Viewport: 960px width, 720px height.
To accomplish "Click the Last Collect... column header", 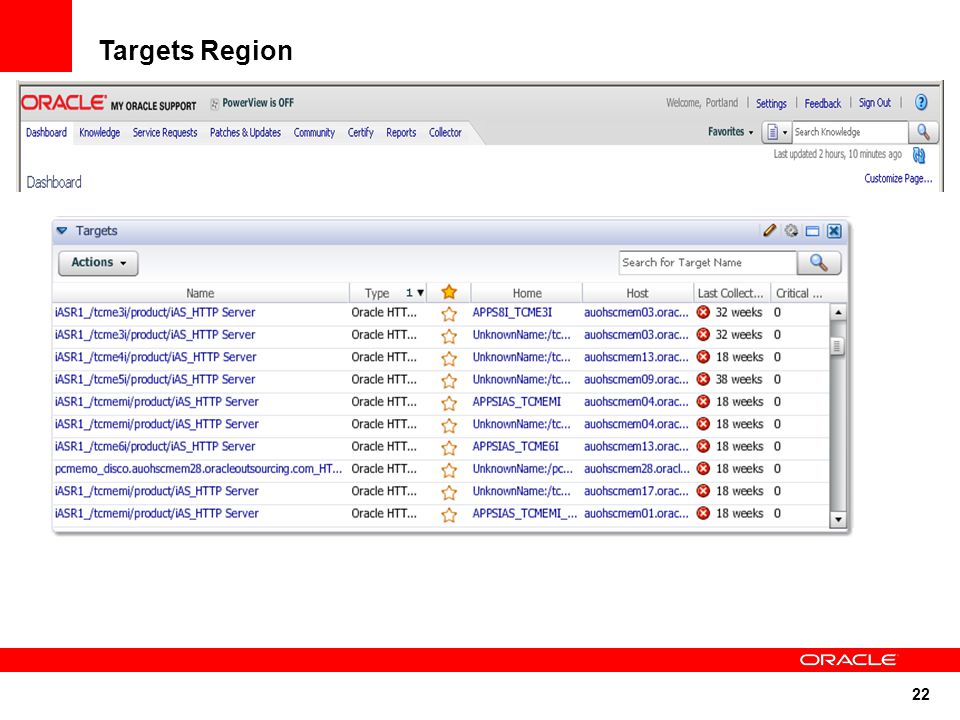I will 730,293.
